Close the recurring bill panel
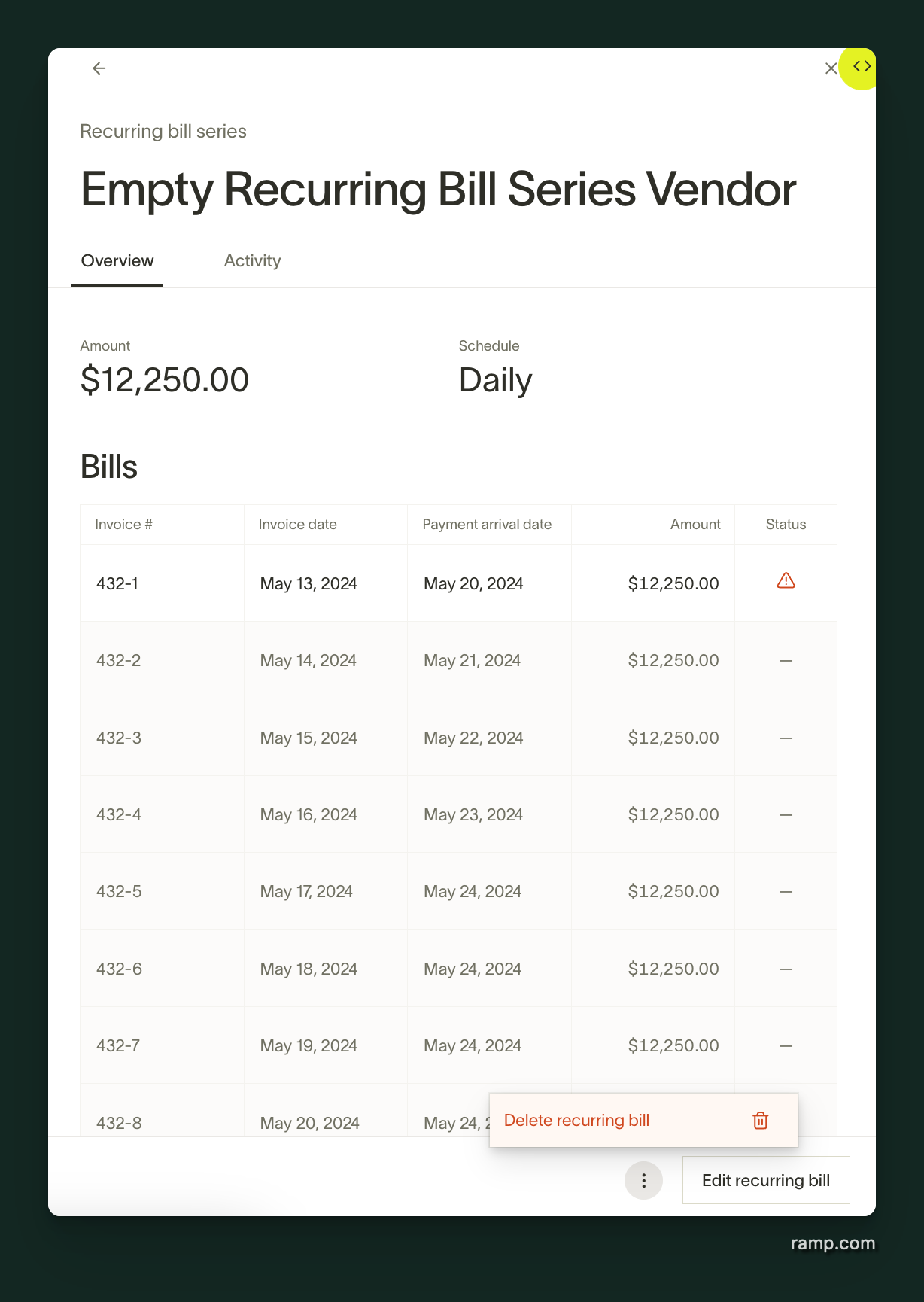Viewport: 924px width, 1302px height. click(831, 68)
